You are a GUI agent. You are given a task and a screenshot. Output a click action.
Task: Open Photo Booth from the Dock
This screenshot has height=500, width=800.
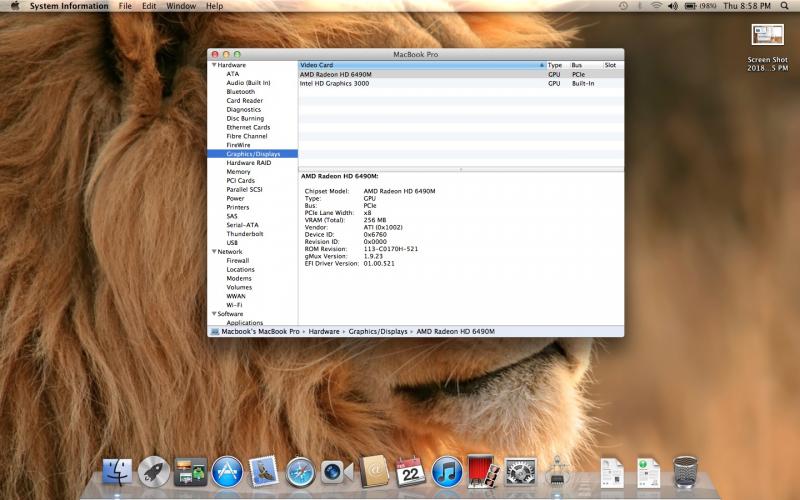[483, 471]
